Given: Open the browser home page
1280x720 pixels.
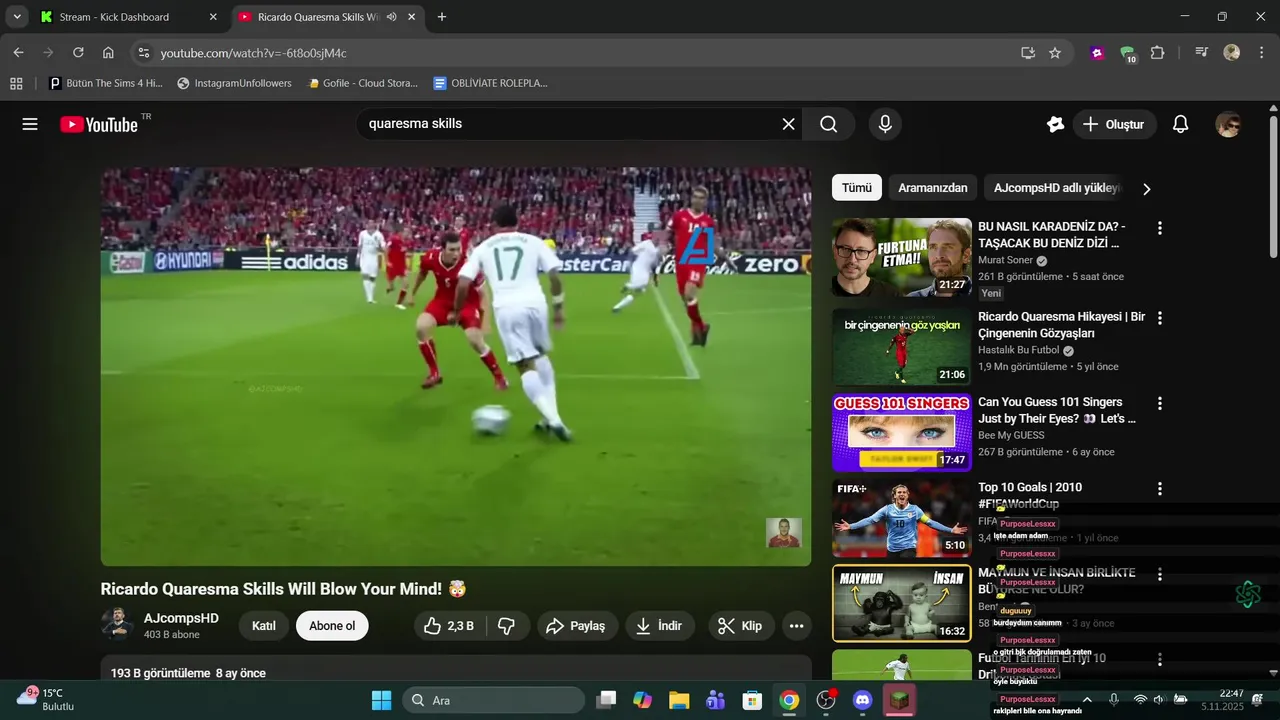Looking at the screenshot, I should [108, 53].
